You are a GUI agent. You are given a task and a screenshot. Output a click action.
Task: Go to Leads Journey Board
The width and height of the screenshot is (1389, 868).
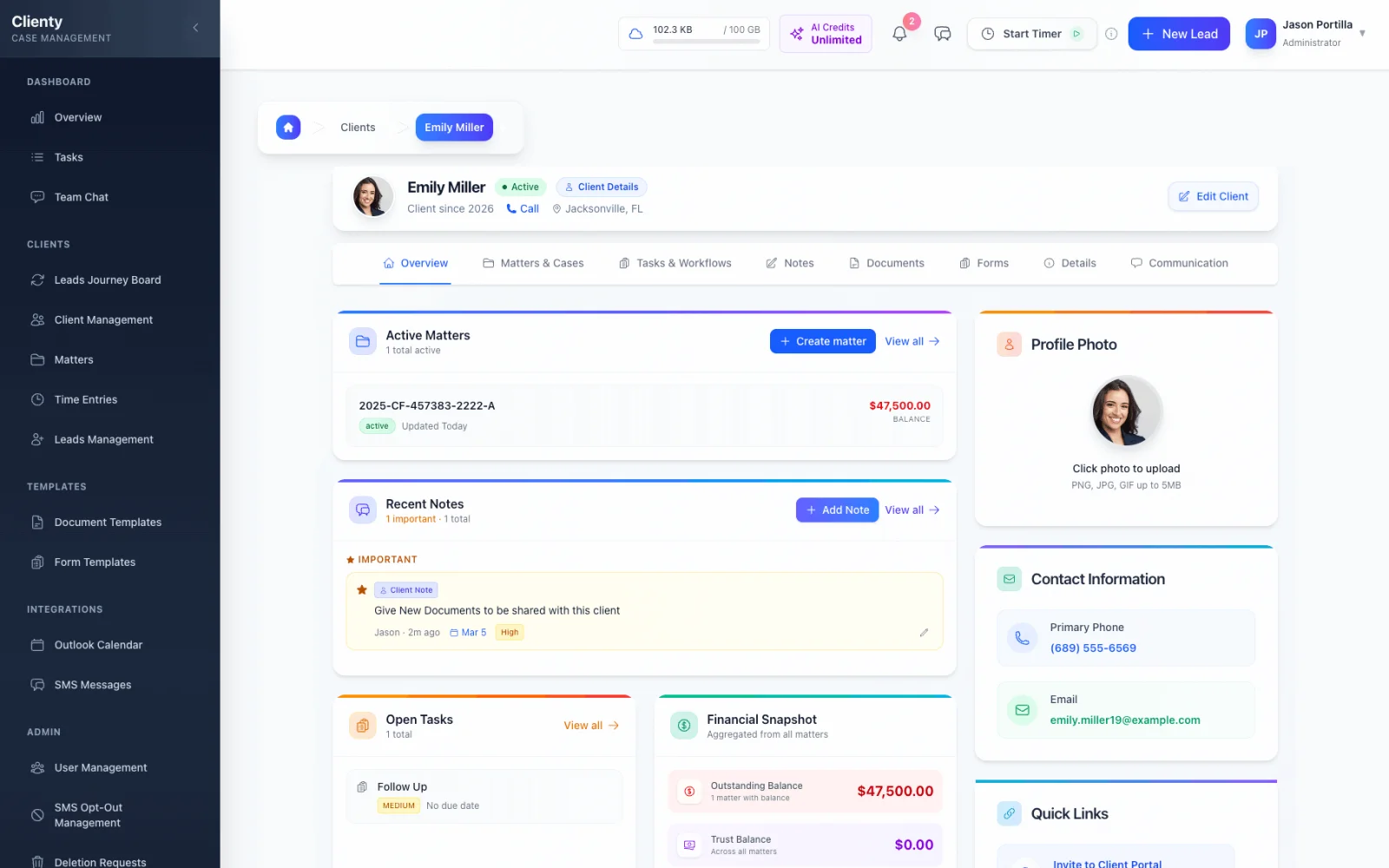pos(109,279)
